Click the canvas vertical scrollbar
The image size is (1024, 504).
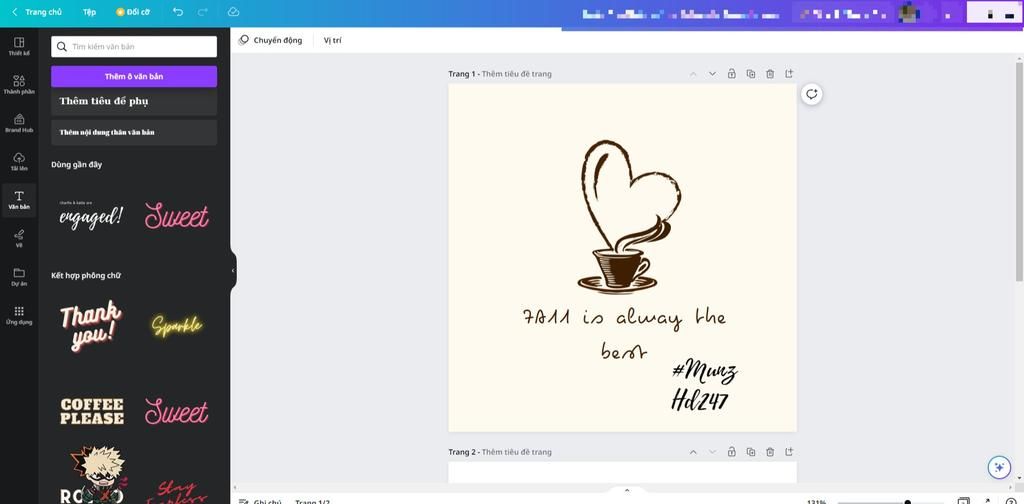[1019, 173]
